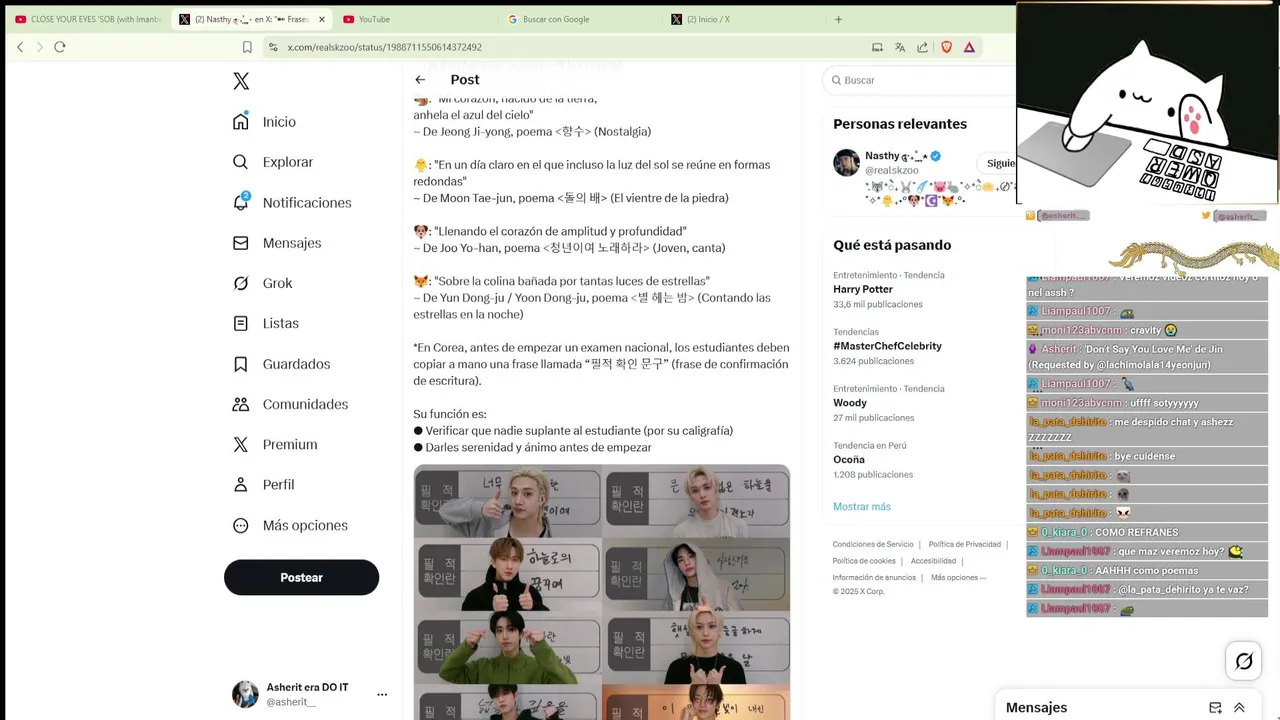
Task: Open Accesibilidad footer link
Action: pos(933,561)
